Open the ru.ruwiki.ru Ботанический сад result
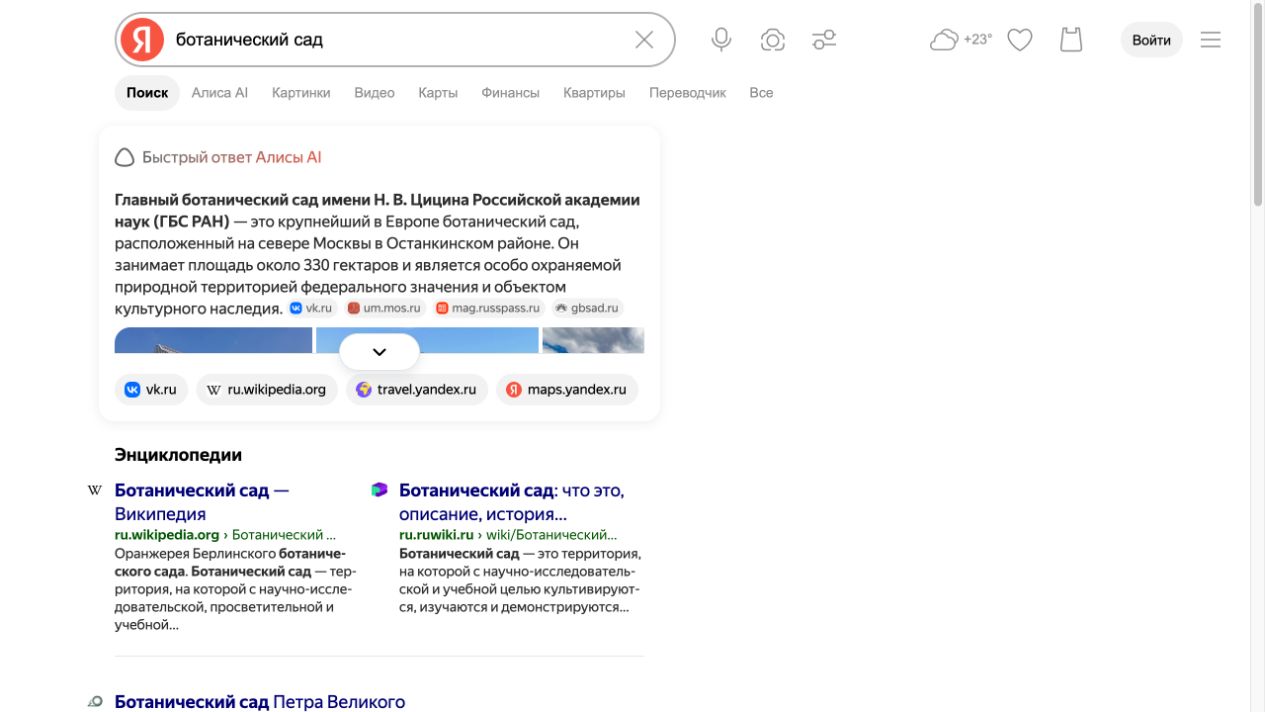Viewport: 1265px width, 712px height. [511, 502]
